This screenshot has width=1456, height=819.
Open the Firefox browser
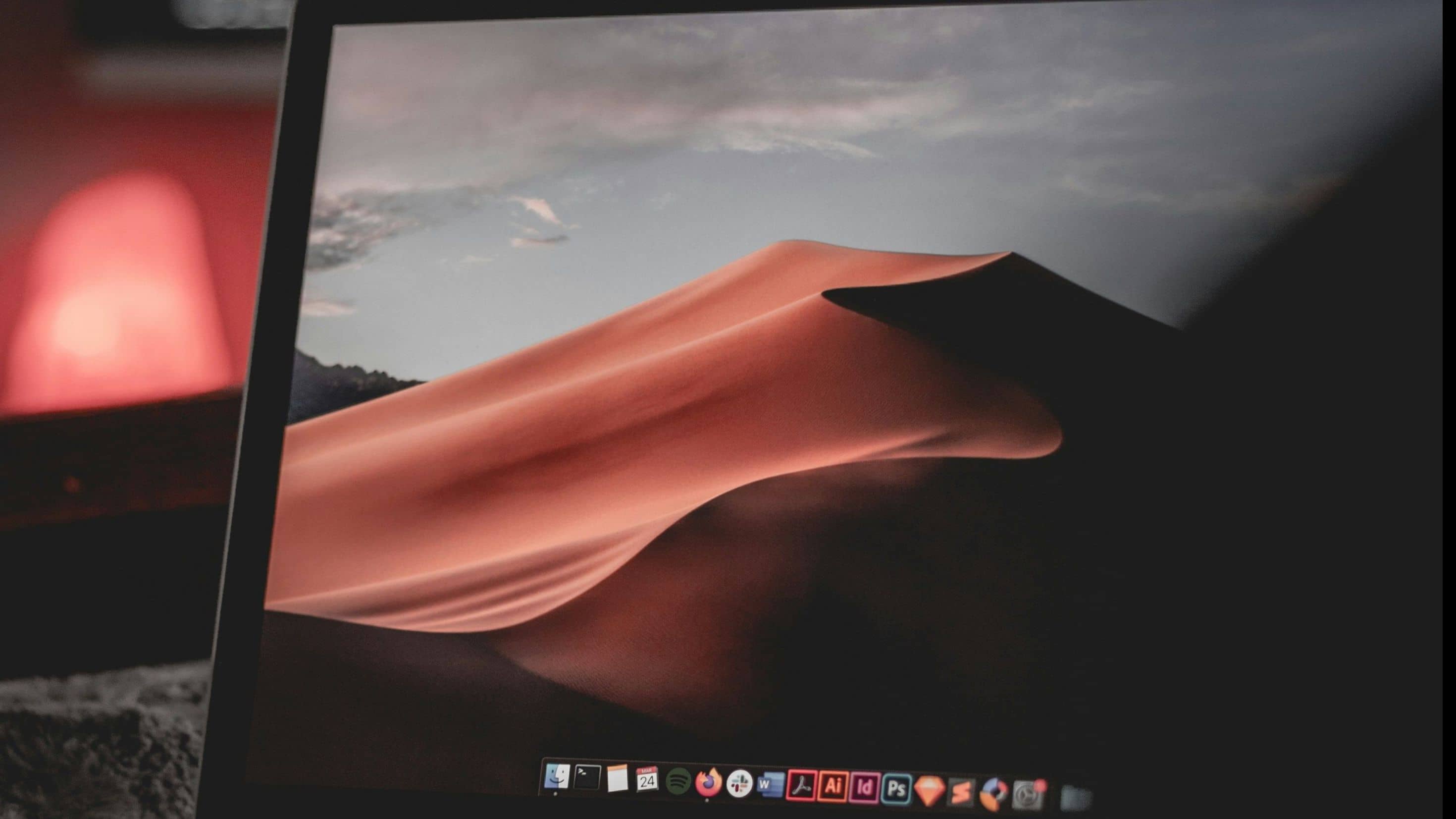(708, 783)
